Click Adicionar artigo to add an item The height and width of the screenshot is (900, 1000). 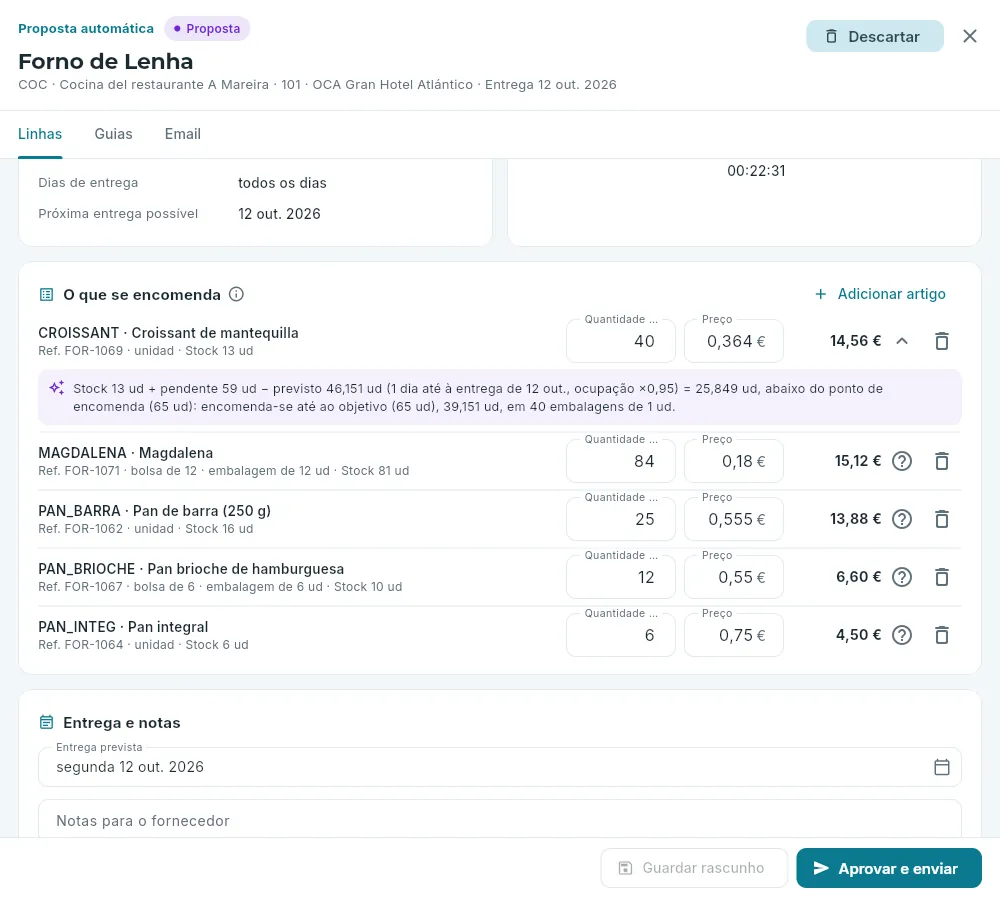tap(880, 294)
